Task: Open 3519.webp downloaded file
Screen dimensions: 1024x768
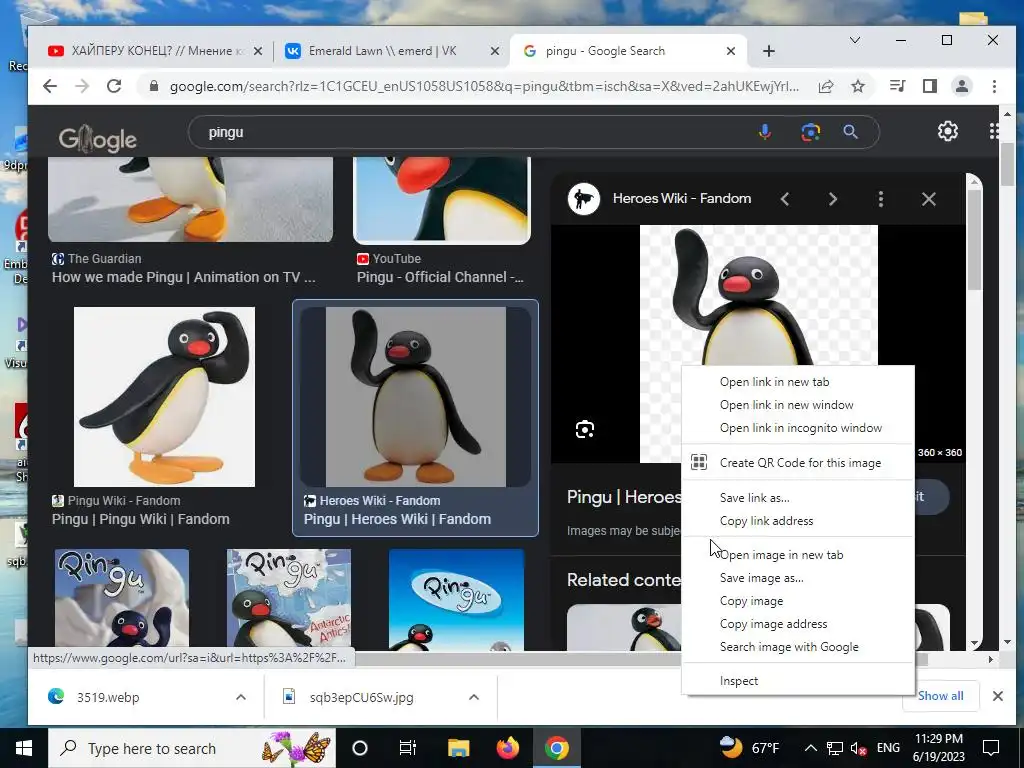Action: click(x=108, y=697)
